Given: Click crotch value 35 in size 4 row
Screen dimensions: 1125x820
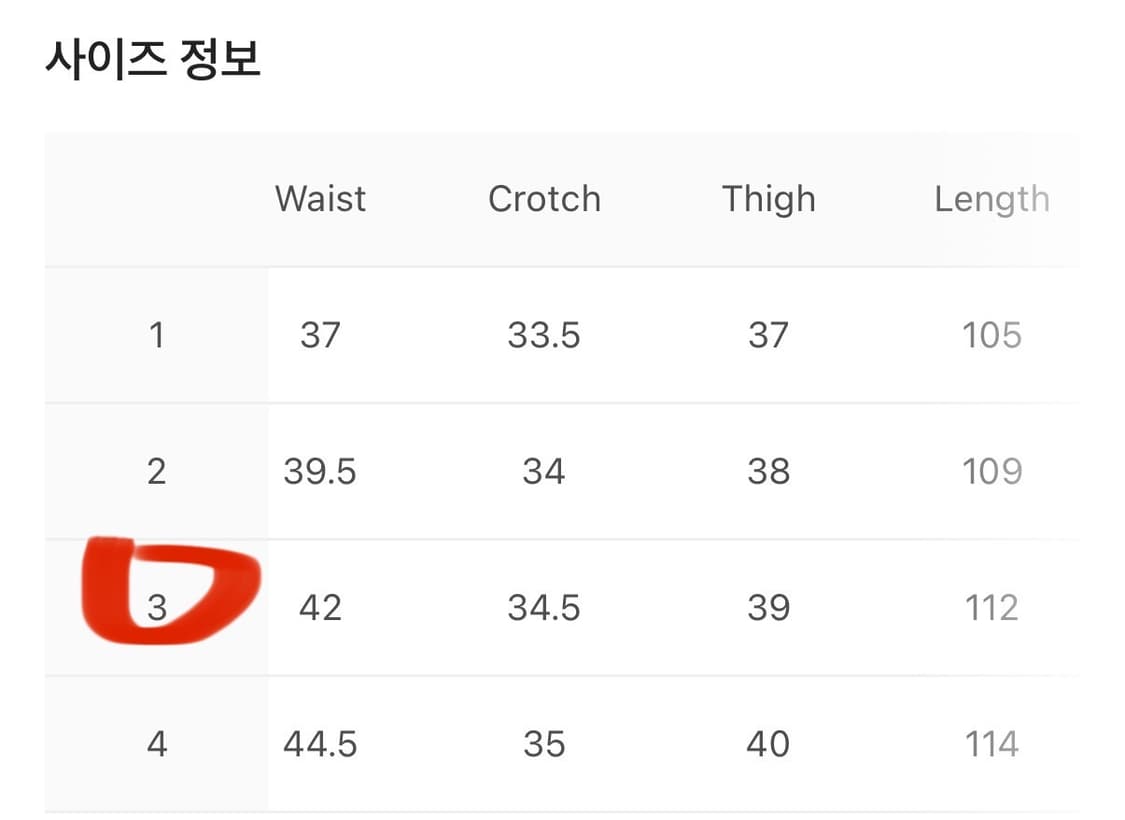Looking at the screenshot, I should point(544,744).
